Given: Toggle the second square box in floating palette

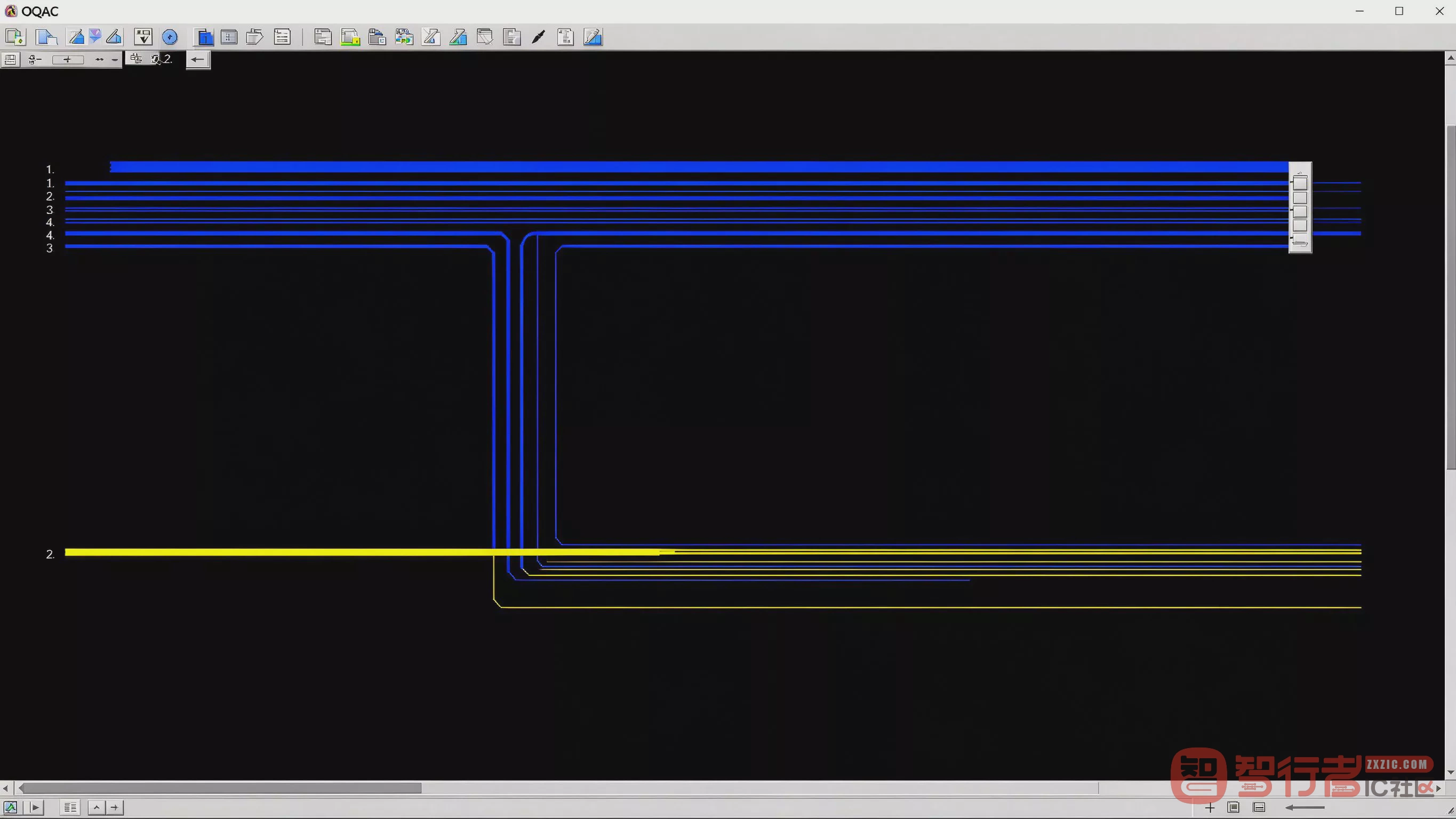Looking at the screenshot, I should (1300, 198).
